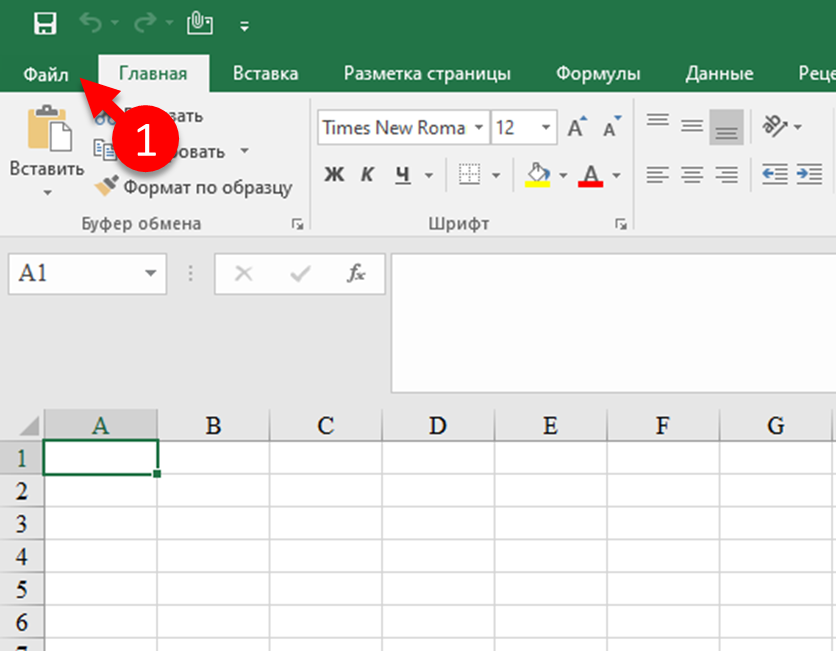Decrease font size with the small A icon
The width and height of the screenshot is (836, 651).
612,127
